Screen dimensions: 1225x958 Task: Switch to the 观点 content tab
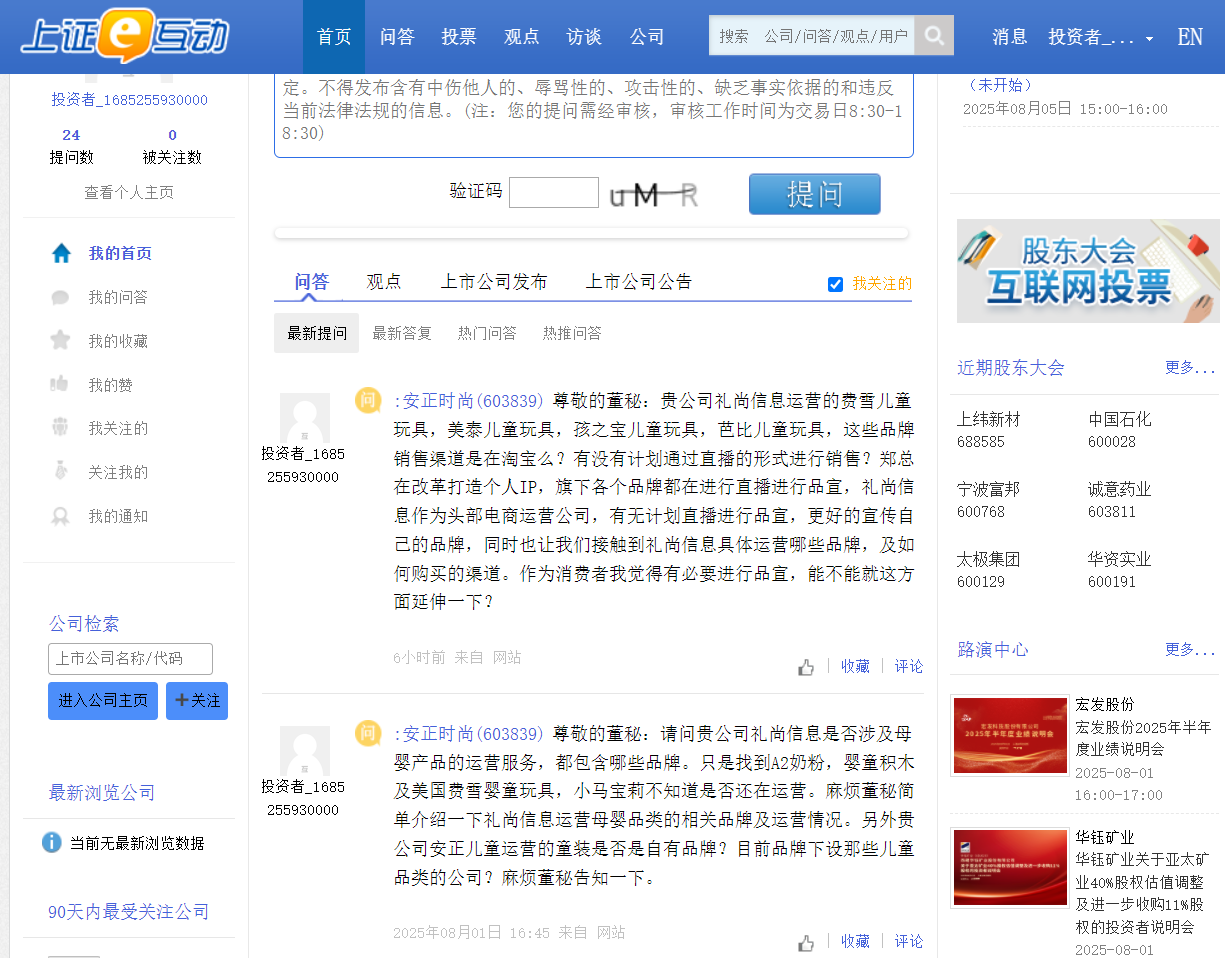pos(384,282)
